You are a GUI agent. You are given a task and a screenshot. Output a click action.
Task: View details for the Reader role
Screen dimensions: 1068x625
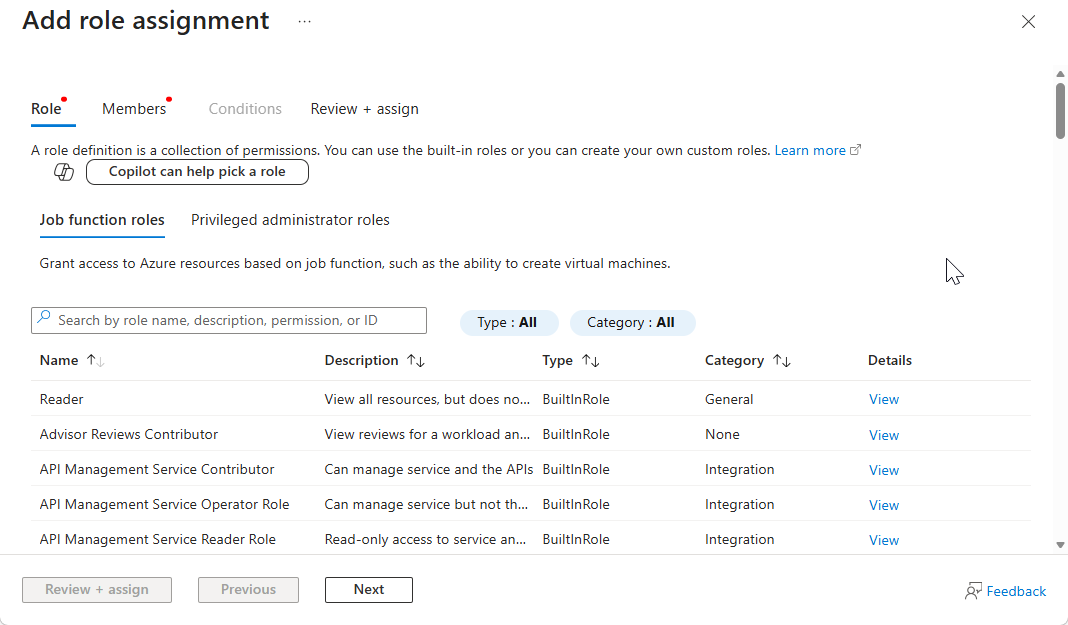(x=883, y=400)
